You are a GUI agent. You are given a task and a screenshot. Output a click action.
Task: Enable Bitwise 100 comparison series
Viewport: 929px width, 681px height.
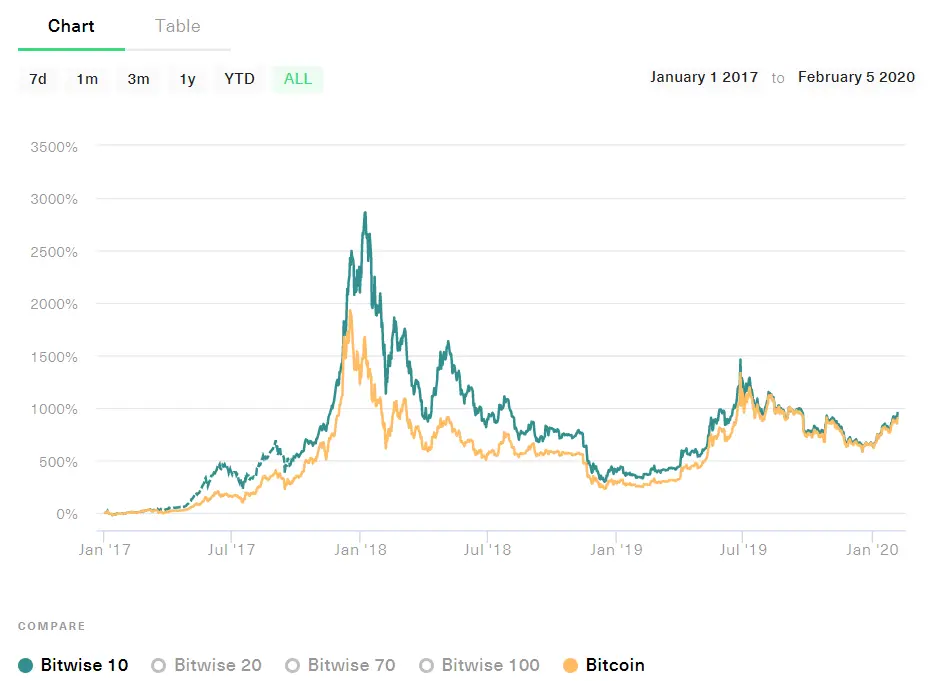click(x=479, y=665)
